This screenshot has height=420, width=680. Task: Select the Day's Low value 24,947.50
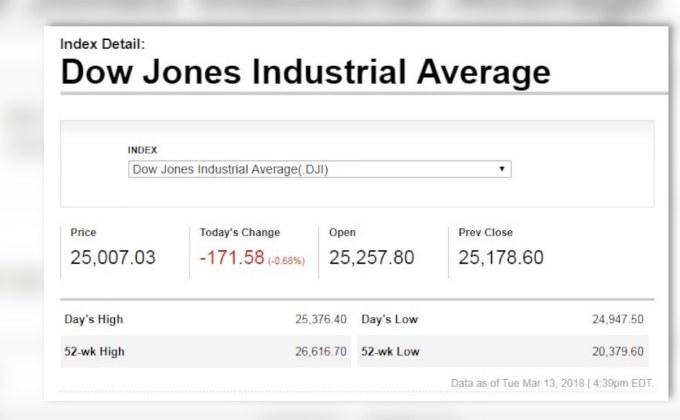coord(618,319)
